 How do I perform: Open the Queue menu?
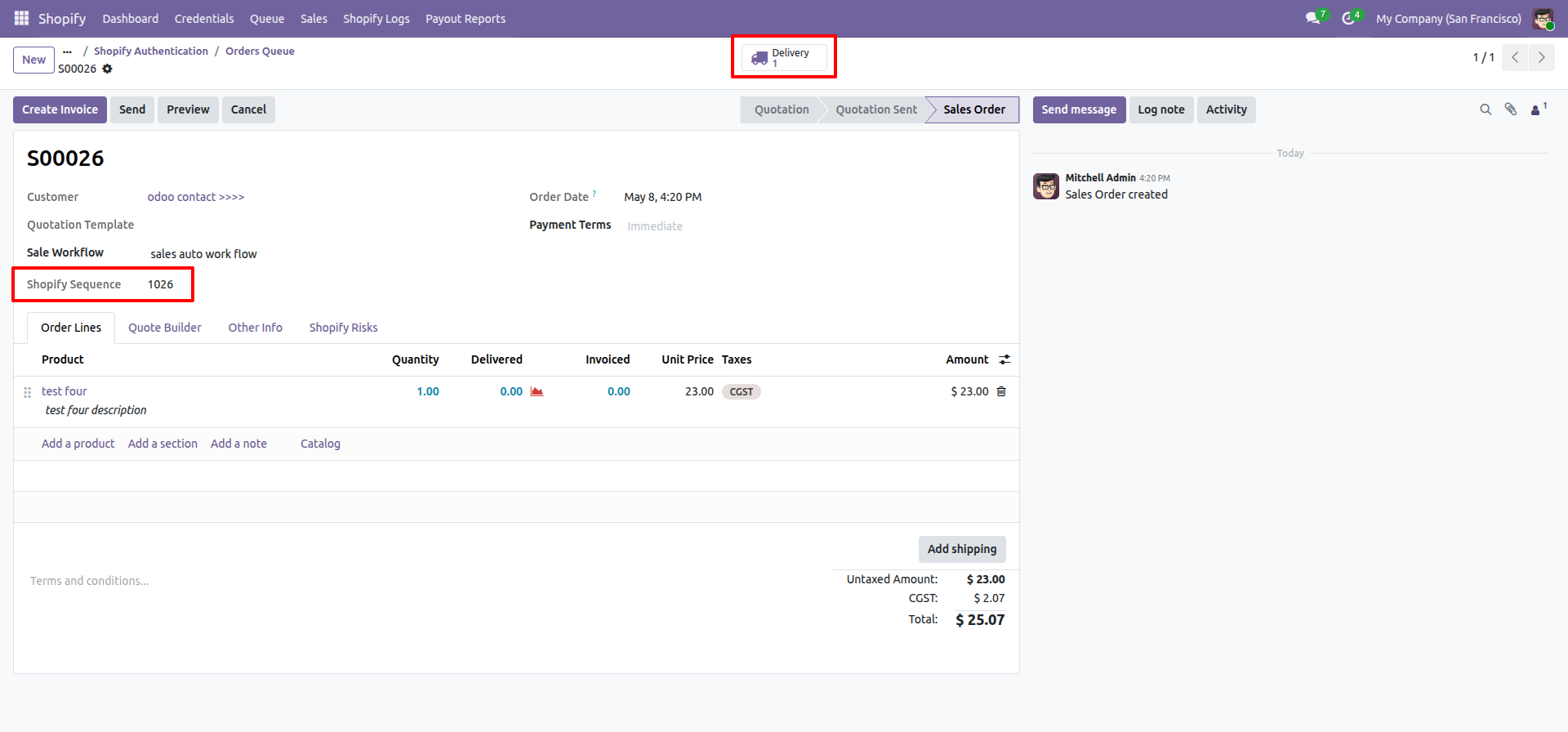267,18
